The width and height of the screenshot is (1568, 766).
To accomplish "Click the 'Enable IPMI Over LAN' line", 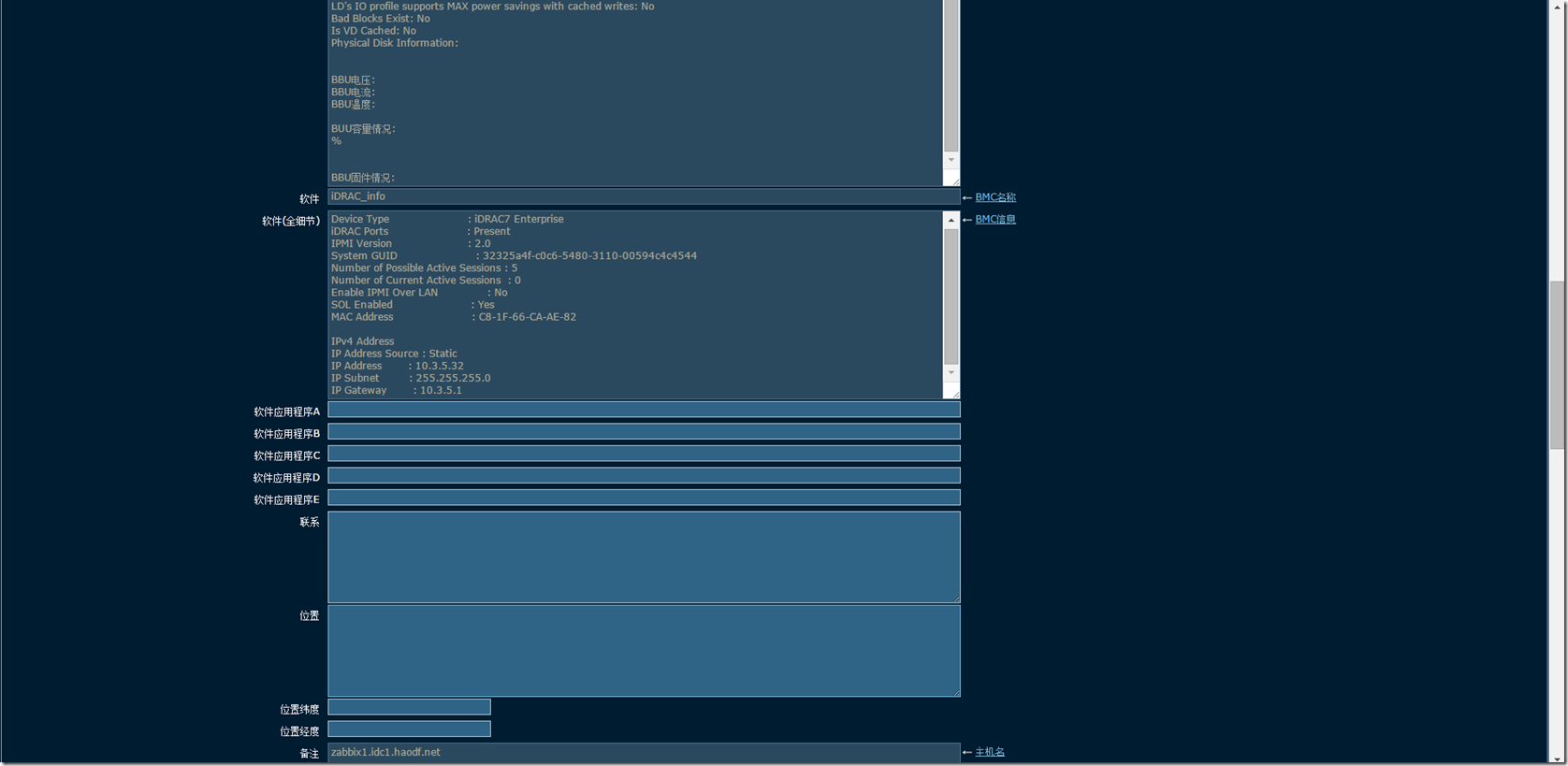I will (419, 293).
